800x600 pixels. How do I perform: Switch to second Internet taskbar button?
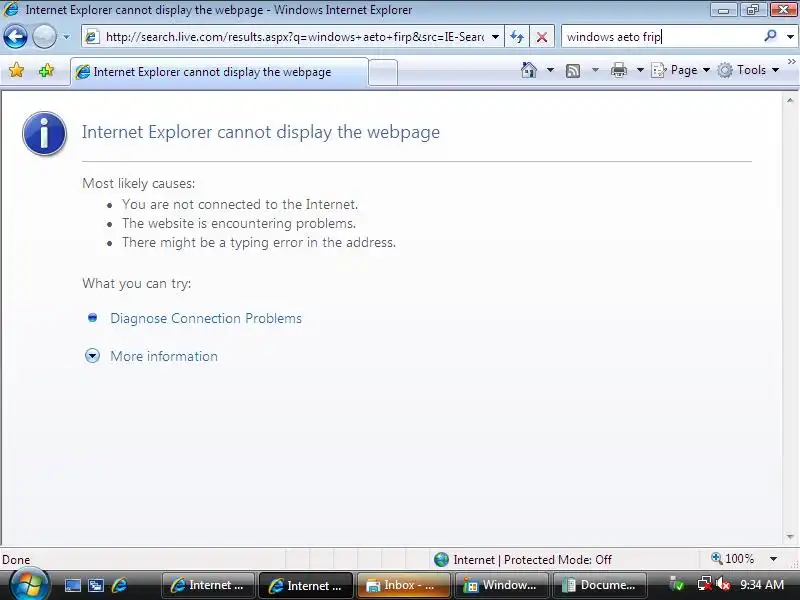click(x=306, y=585)
